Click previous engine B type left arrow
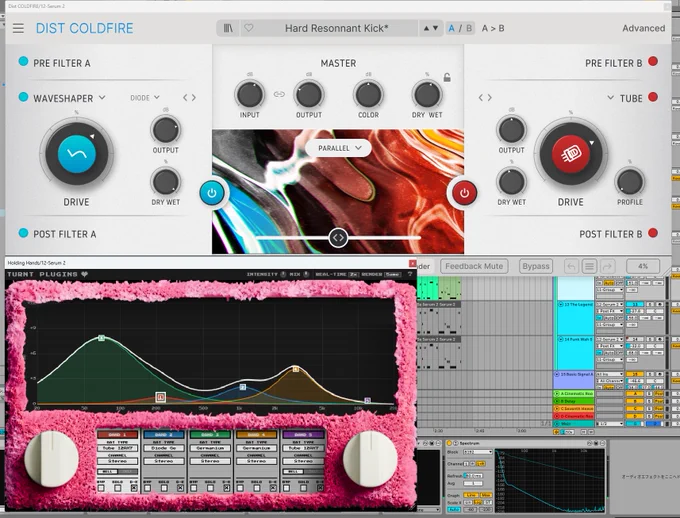Viewport: 680px width, 518px height. (x=481, y=98)
